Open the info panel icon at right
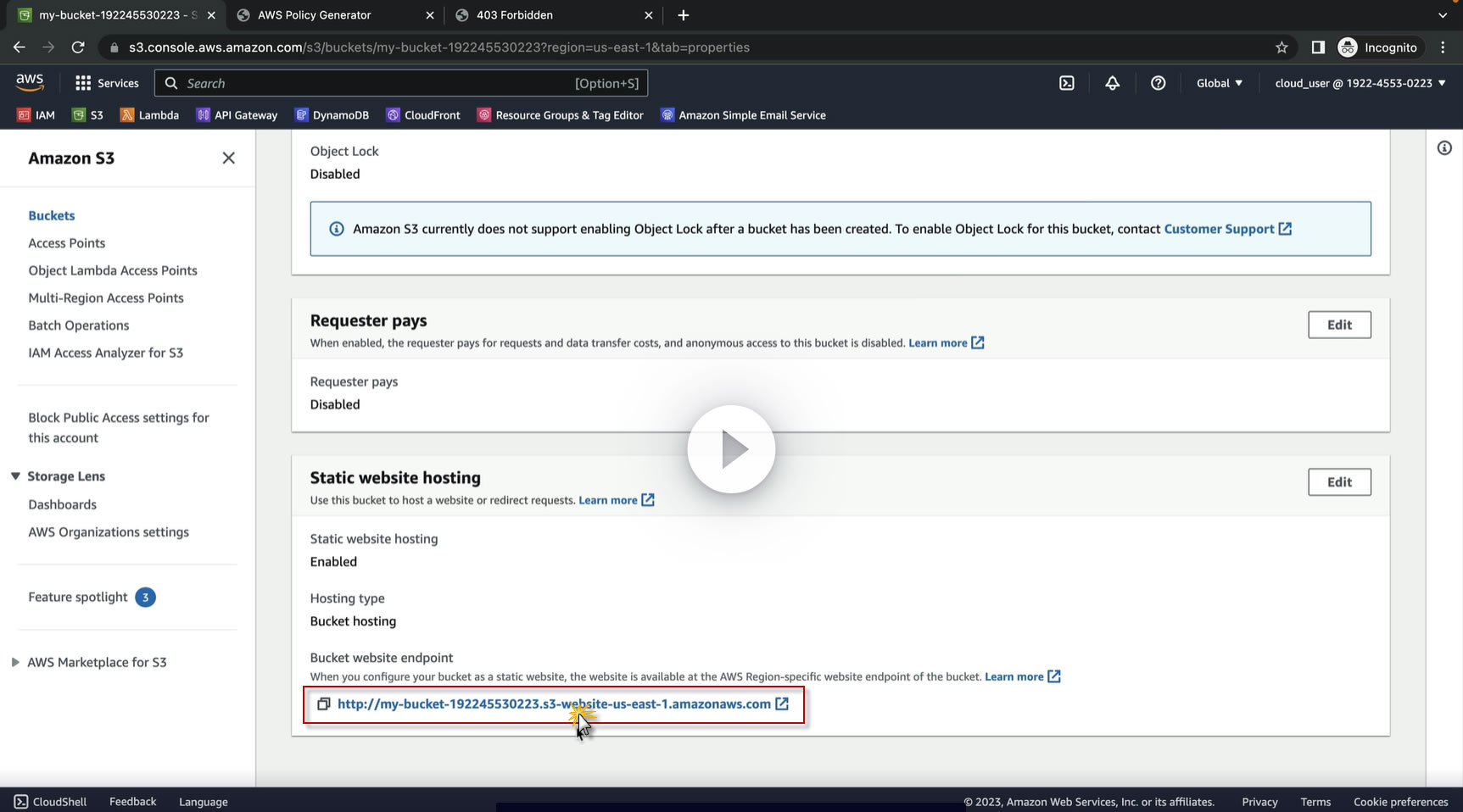This screenshot has height=812, width=1463. [x=1444, y=148]
